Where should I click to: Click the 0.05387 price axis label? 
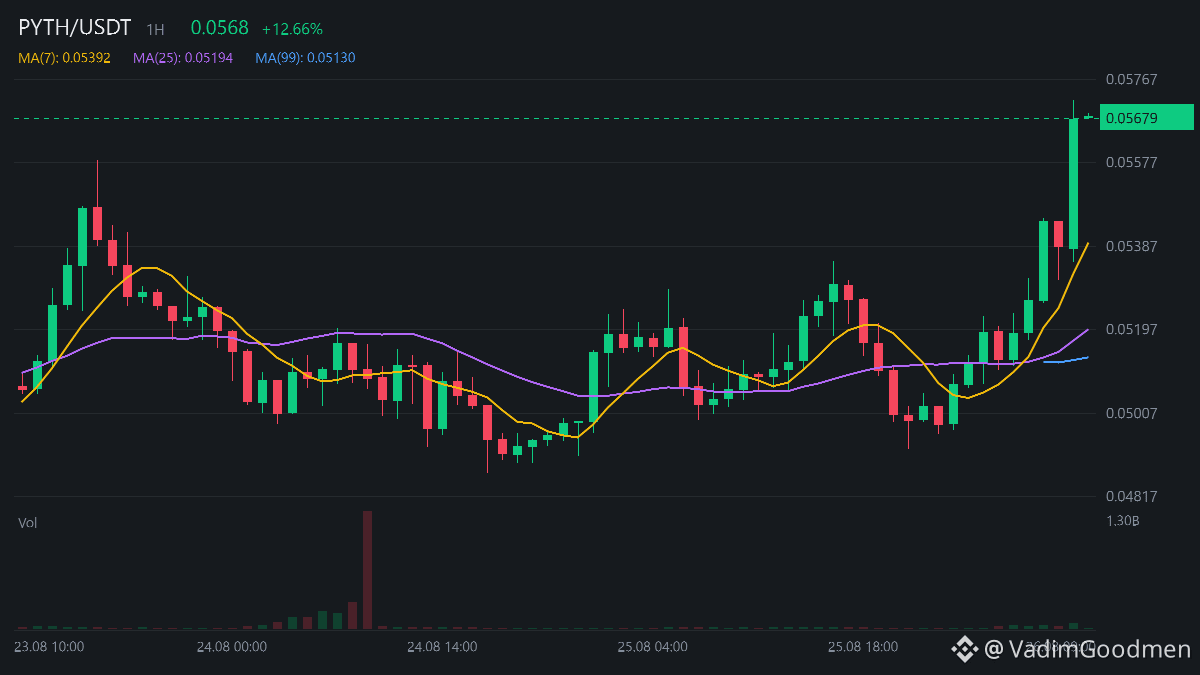[x=1131, y=246]
